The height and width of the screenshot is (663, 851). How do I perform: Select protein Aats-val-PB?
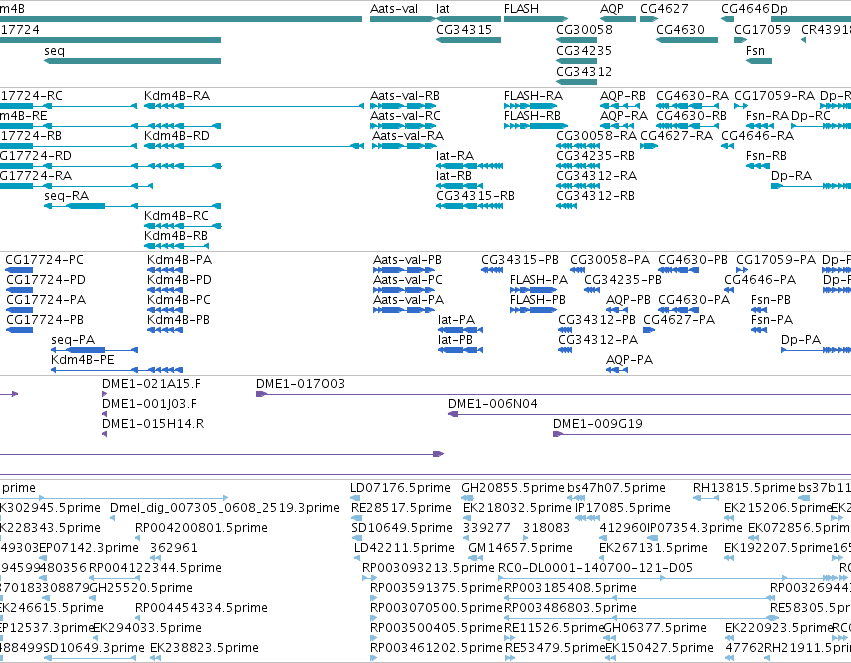pos(407,260)
